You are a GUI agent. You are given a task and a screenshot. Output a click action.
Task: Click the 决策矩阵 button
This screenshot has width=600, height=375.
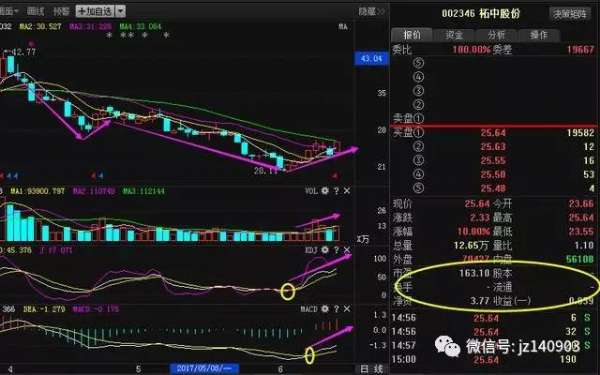(x=570, y=14)
